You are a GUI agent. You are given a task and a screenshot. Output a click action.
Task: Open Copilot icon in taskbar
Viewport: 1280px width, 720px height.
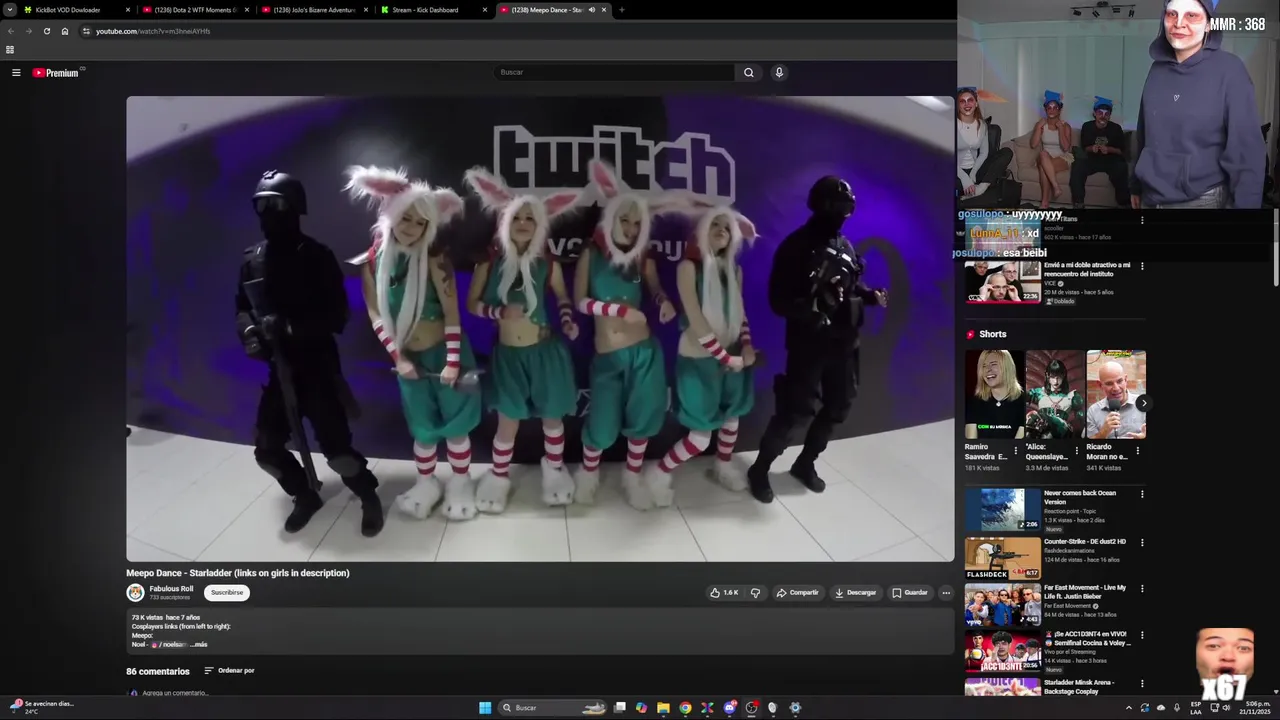click(x=641, y=707)
